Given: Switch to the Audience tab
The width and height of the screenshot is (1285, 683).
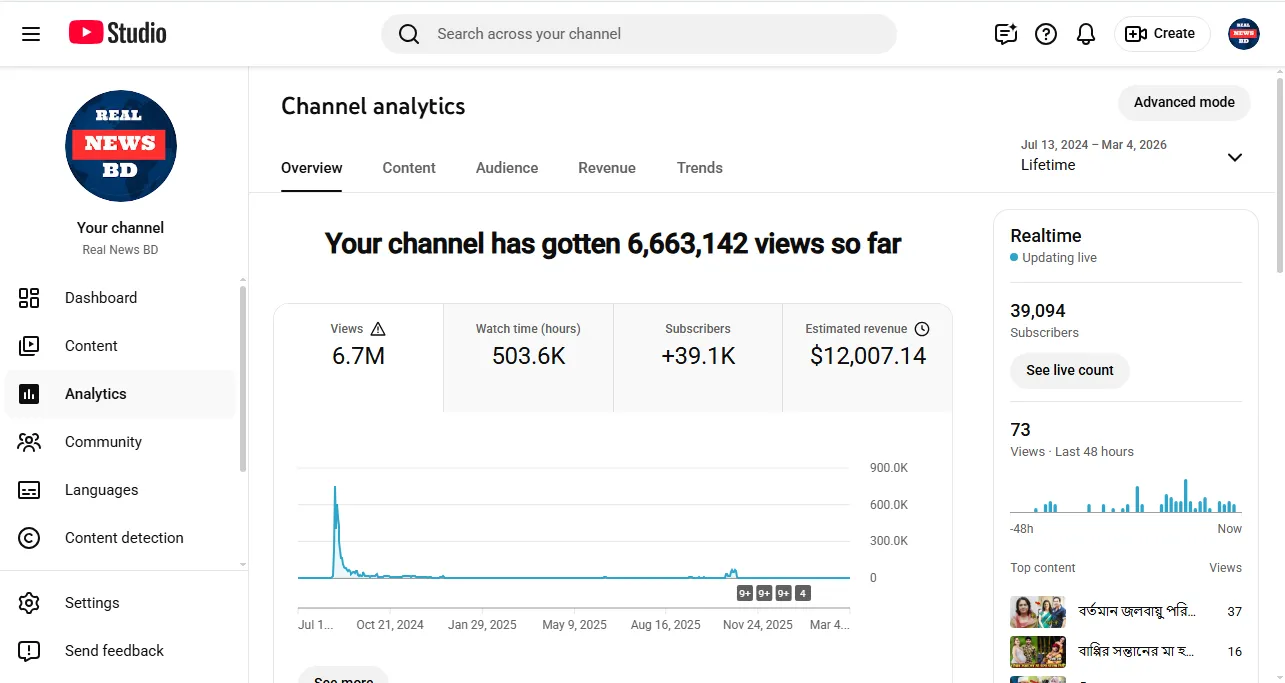Looking at the screenshot, I should [x=507, y=168].
